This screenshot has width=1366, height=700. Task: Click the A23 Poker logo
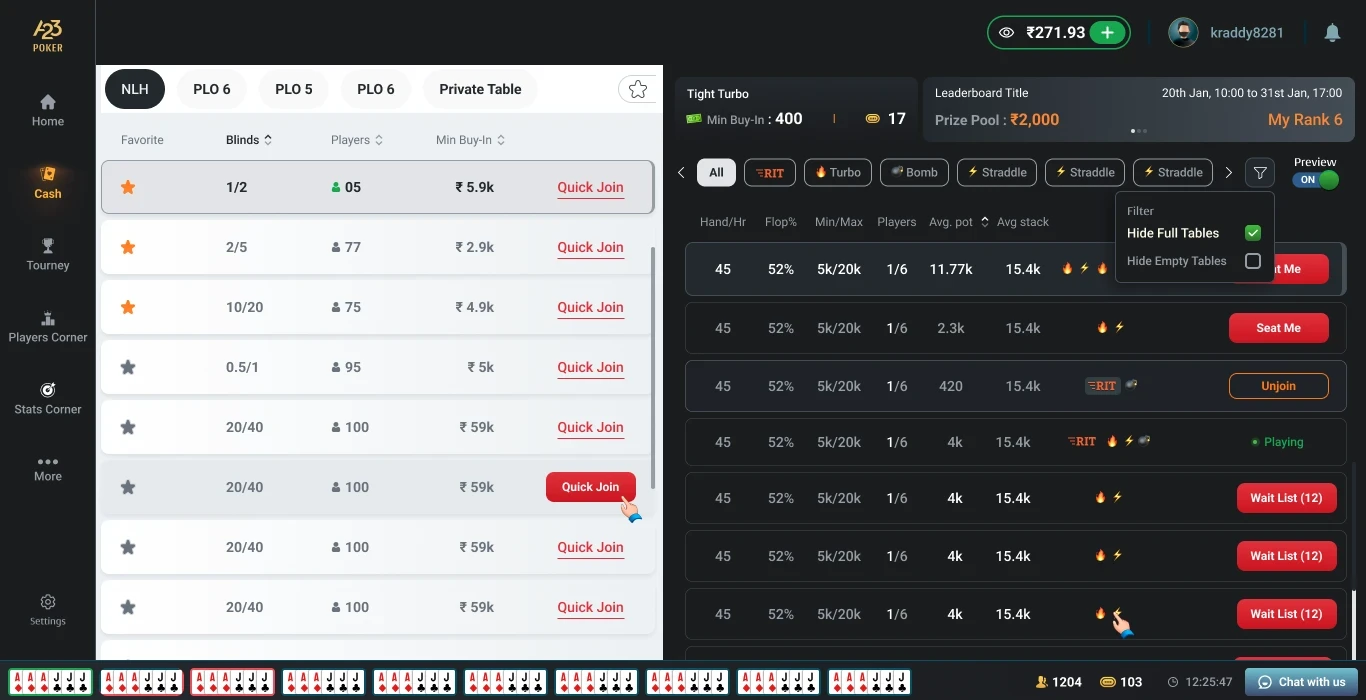47,34
